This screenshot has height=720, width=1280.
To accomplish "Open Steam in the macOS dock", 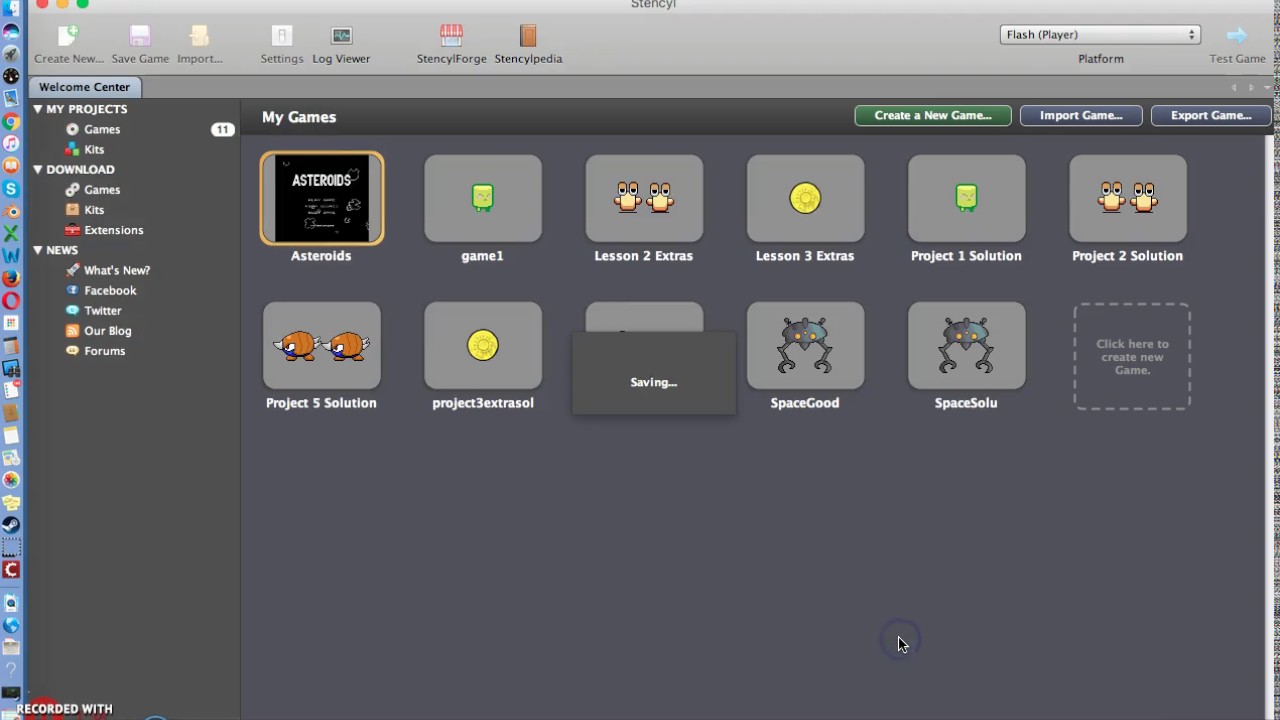I will [x=11, y=524].
